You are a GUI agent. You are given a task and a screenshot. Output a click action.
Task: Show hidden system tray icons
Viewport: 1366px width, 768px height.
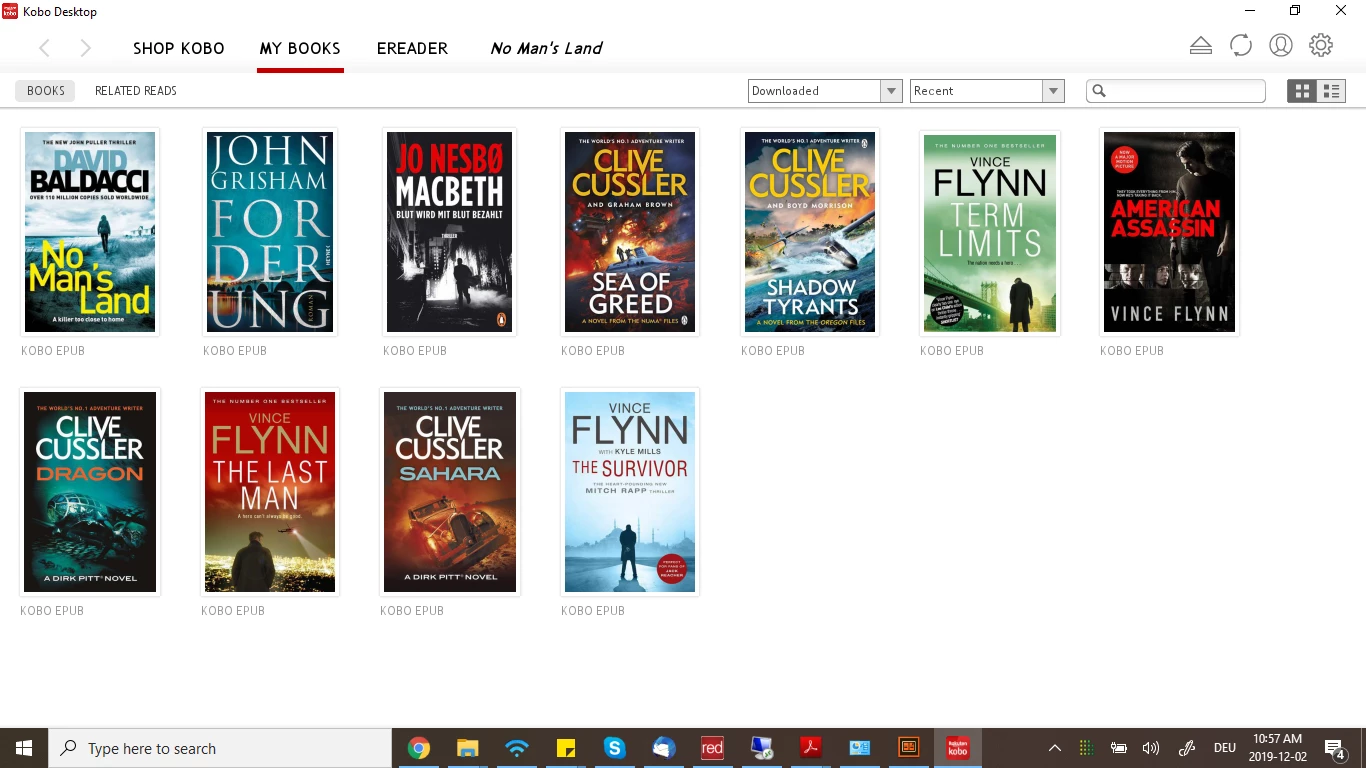(1054, 748)
